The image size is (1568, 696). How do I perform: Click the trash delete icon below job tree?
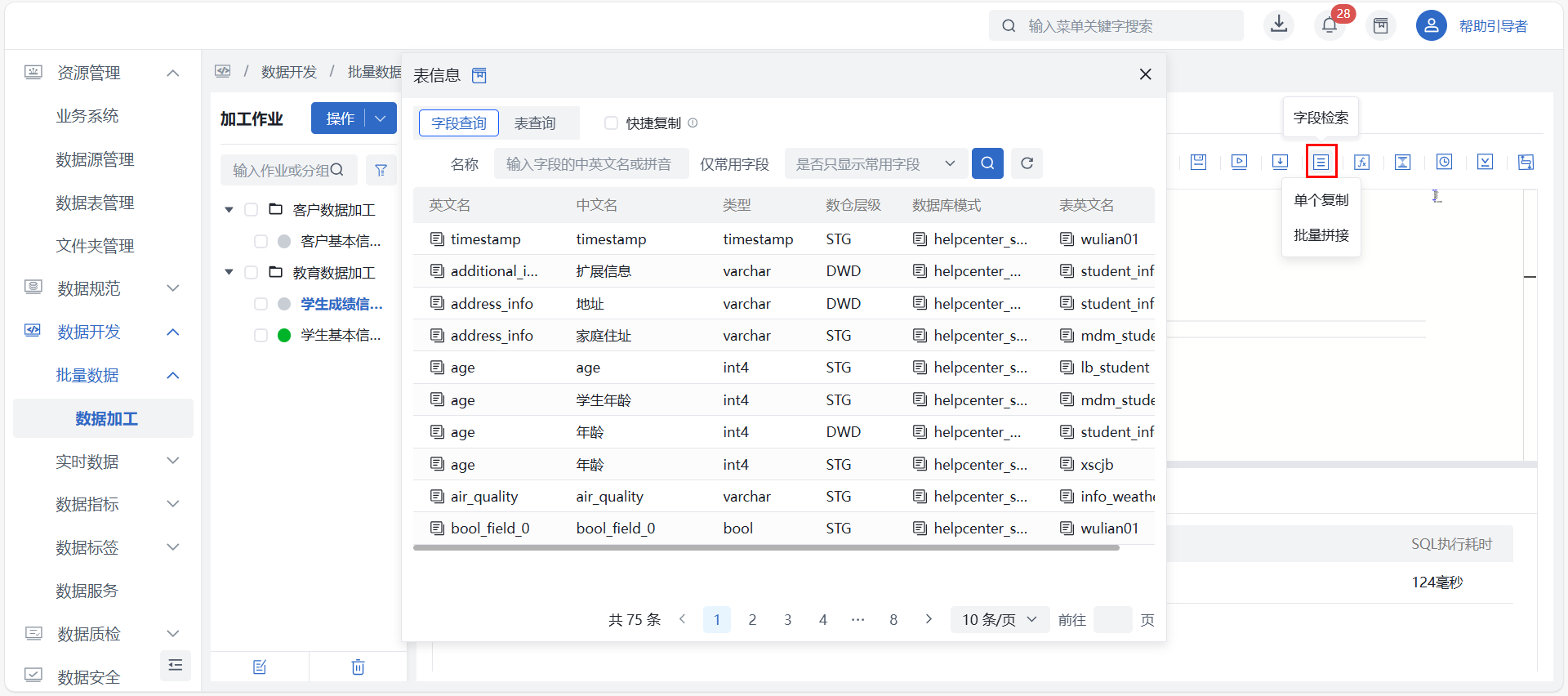(x=358, y=667)
